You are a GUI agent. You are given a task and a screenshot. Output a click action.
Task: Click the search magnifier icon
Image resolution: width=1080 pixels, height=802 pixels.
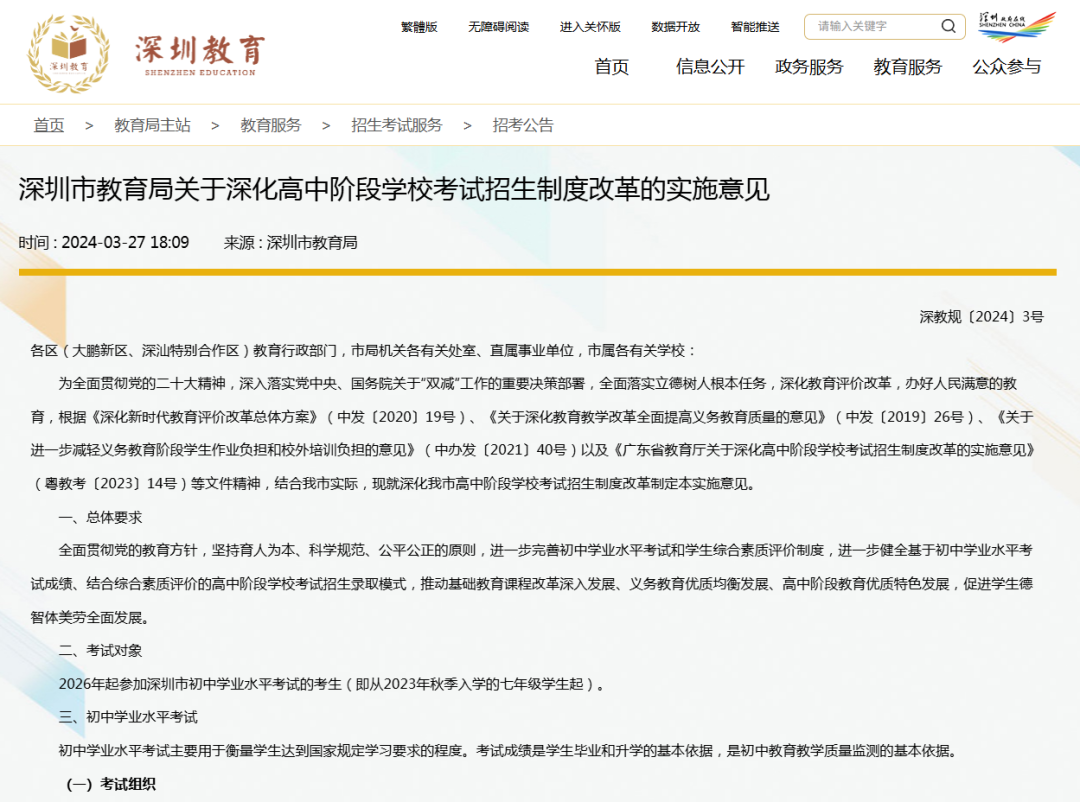coord(948,26)
